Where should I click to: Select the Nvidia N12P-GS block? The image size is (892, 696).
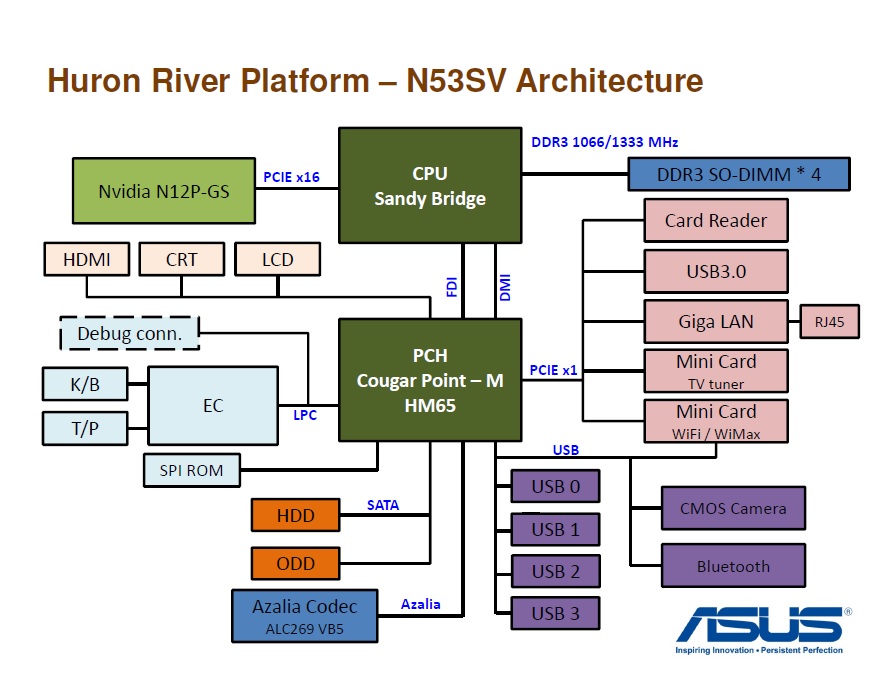point(164,191)
